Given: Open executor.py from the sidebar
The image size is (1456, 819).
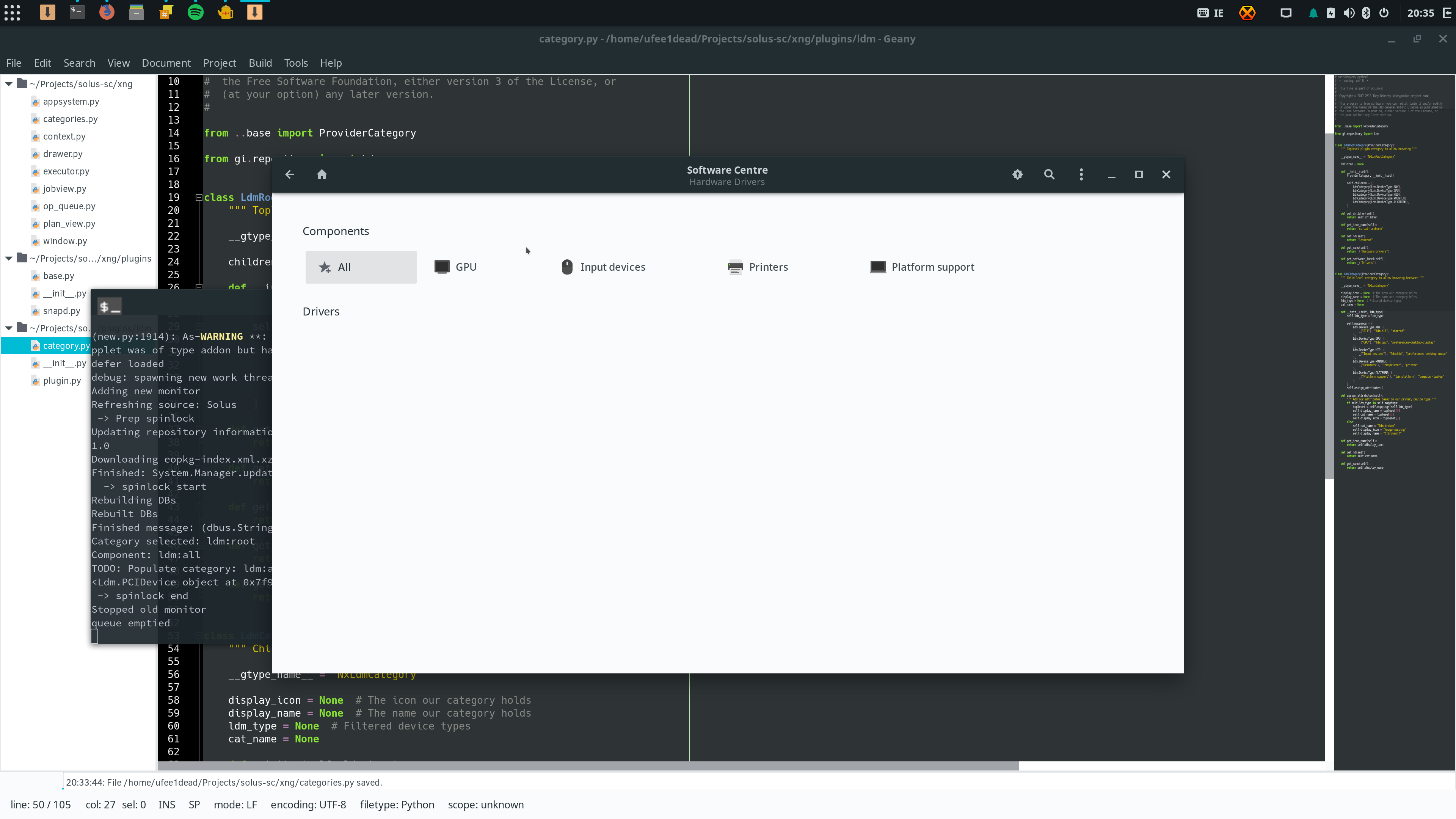Looking at the screenshot, I should [66, 171].
